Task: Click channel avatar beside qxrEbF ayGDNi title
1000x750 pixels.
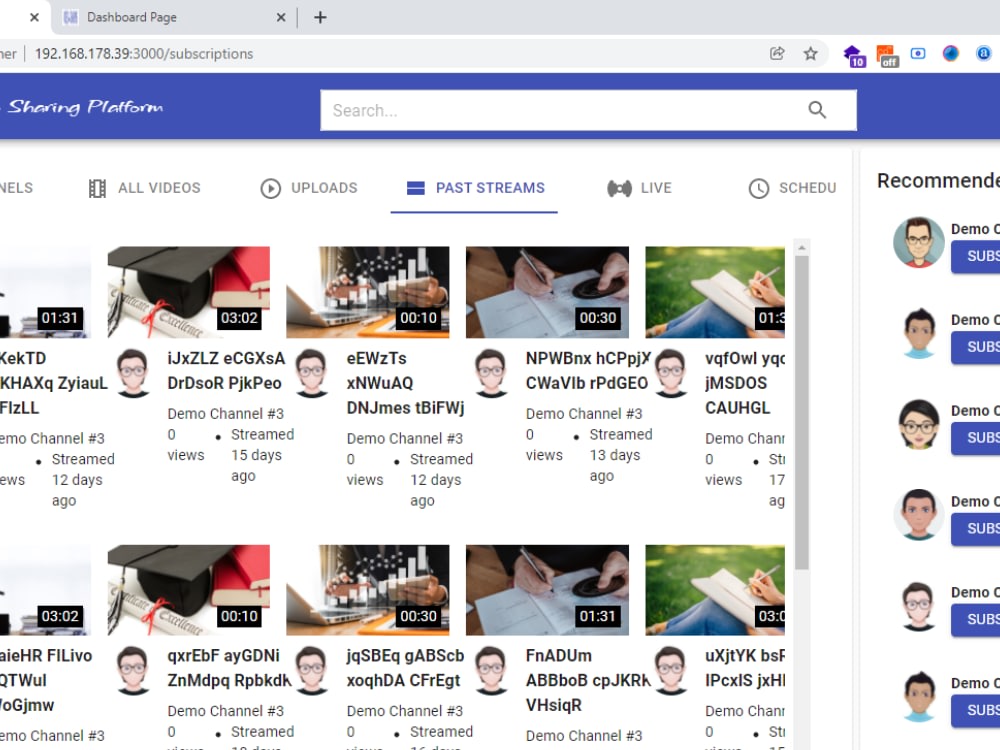Action: [133, 670]
